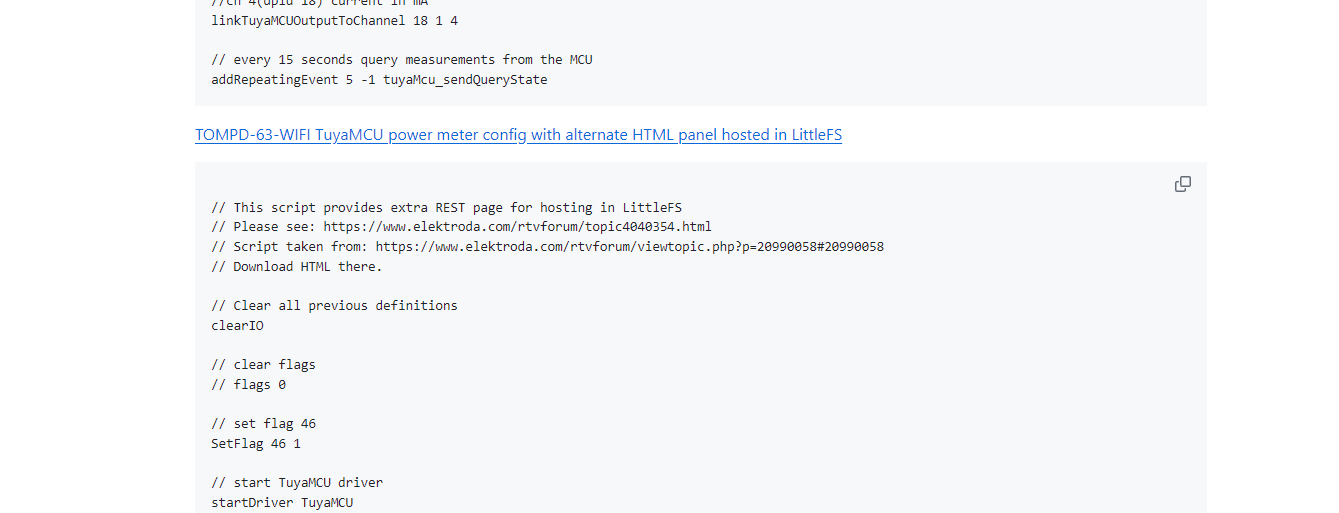Click the 'set flag 46' comment
Image resolution: width=1339 pixels, height=513 pixels.
(263, 423)
